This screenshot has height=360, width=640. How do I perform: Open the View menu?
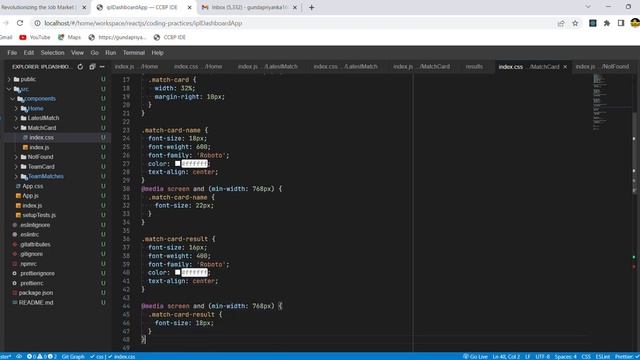pyautogui.click(x=77, y=53)
